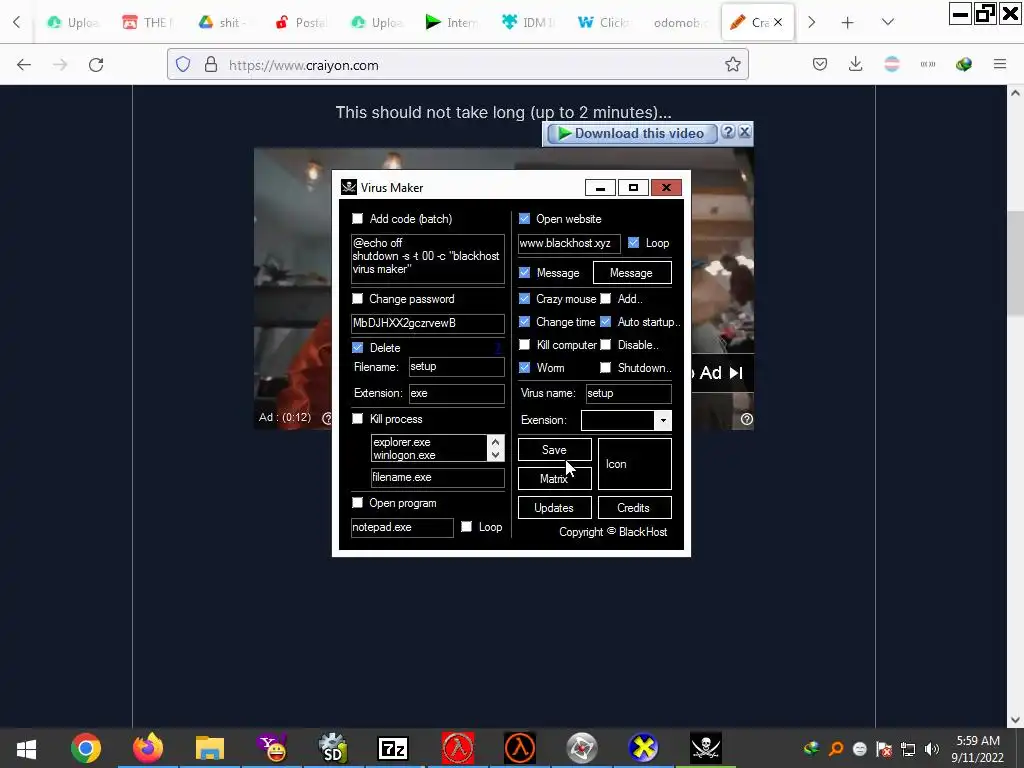Viewport: 1024px width, 768px height.
Task: Click the Virus name input field
Action: pyautogui.click(x=628, y=393)
